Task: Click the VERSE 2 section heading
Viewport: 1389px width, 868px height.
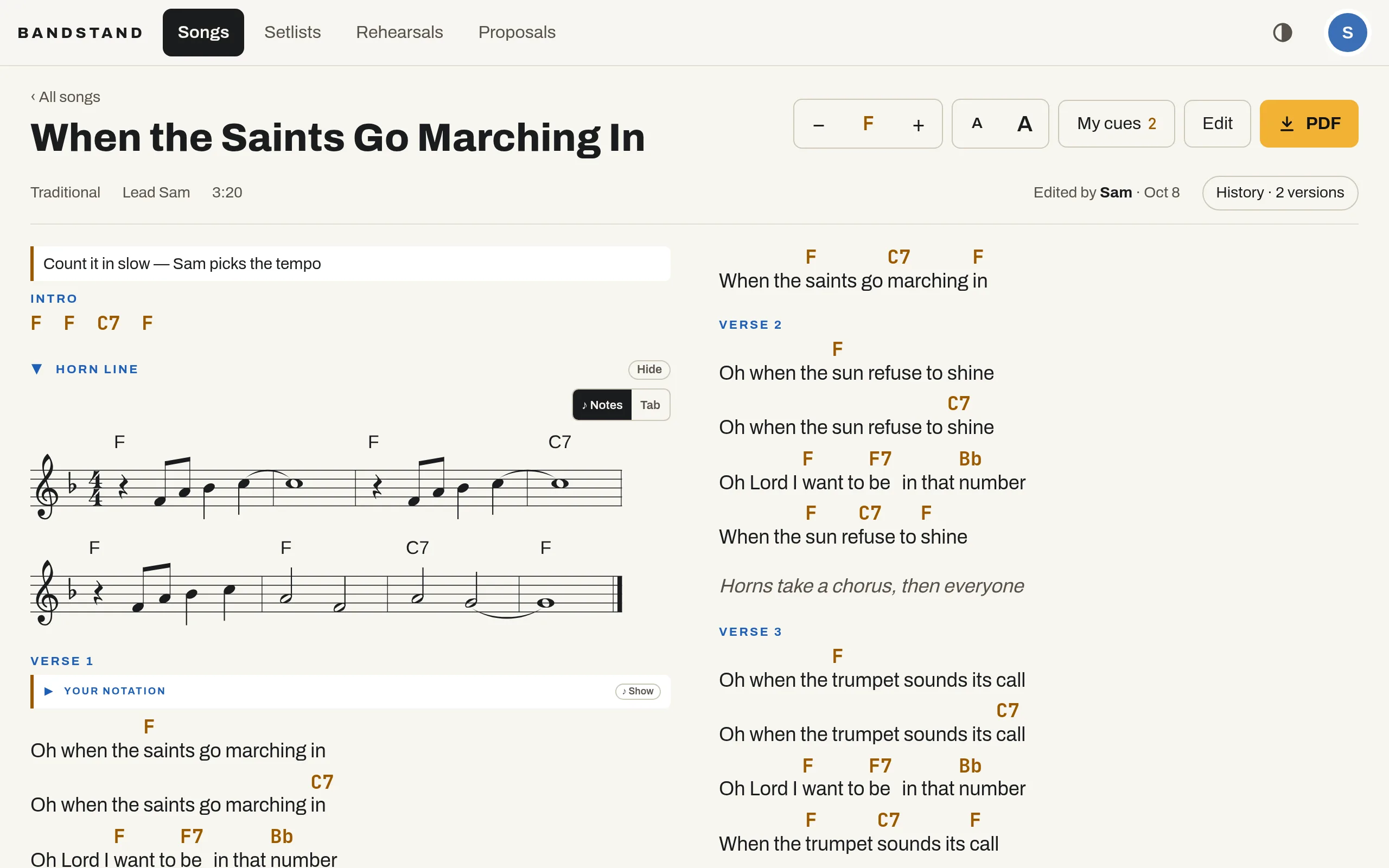Action: (x=750, y=324)
